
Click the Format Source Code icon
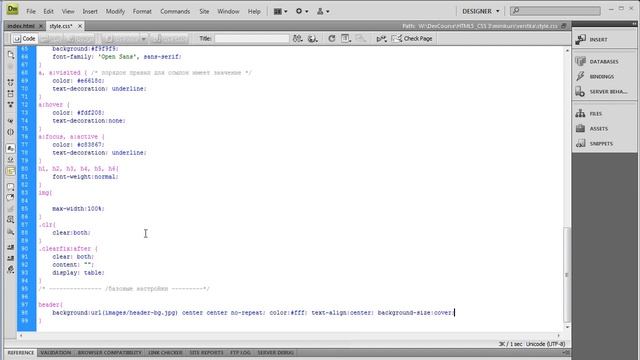click(x=11, y=270)
